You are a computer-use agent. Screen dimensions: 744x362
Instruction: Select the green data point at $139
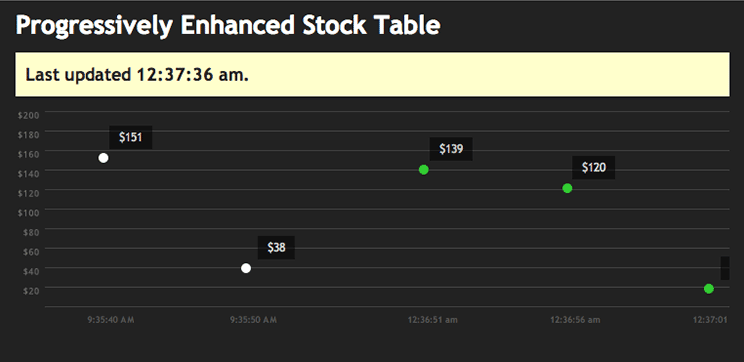[x=424, y=170]
